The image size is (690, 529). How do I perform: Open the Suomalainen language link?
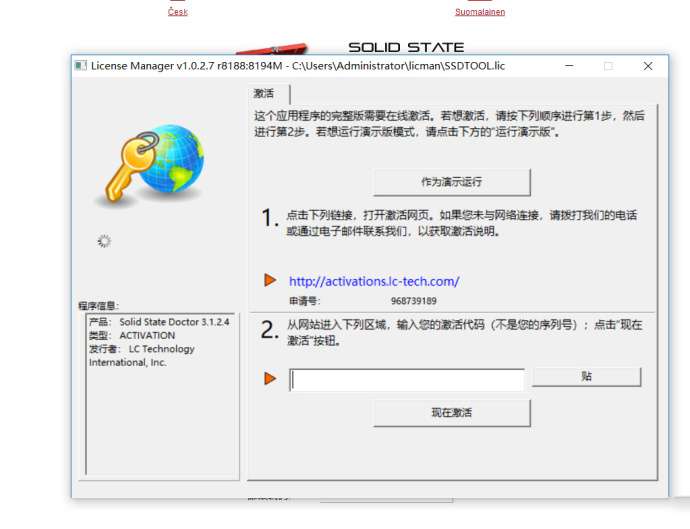(480, 12)
